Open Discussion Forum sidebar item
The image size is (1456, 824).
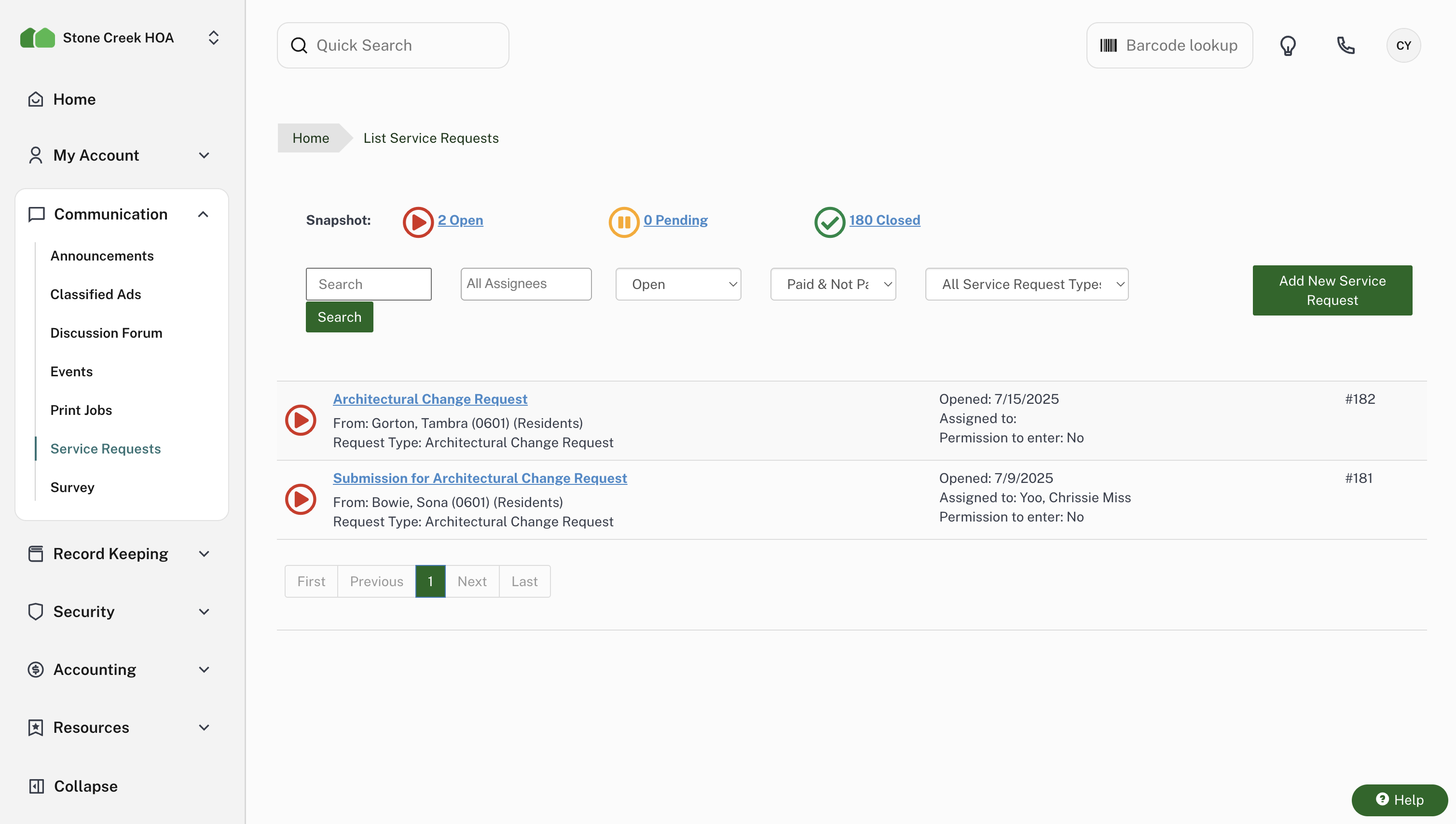tap(107, 333)
